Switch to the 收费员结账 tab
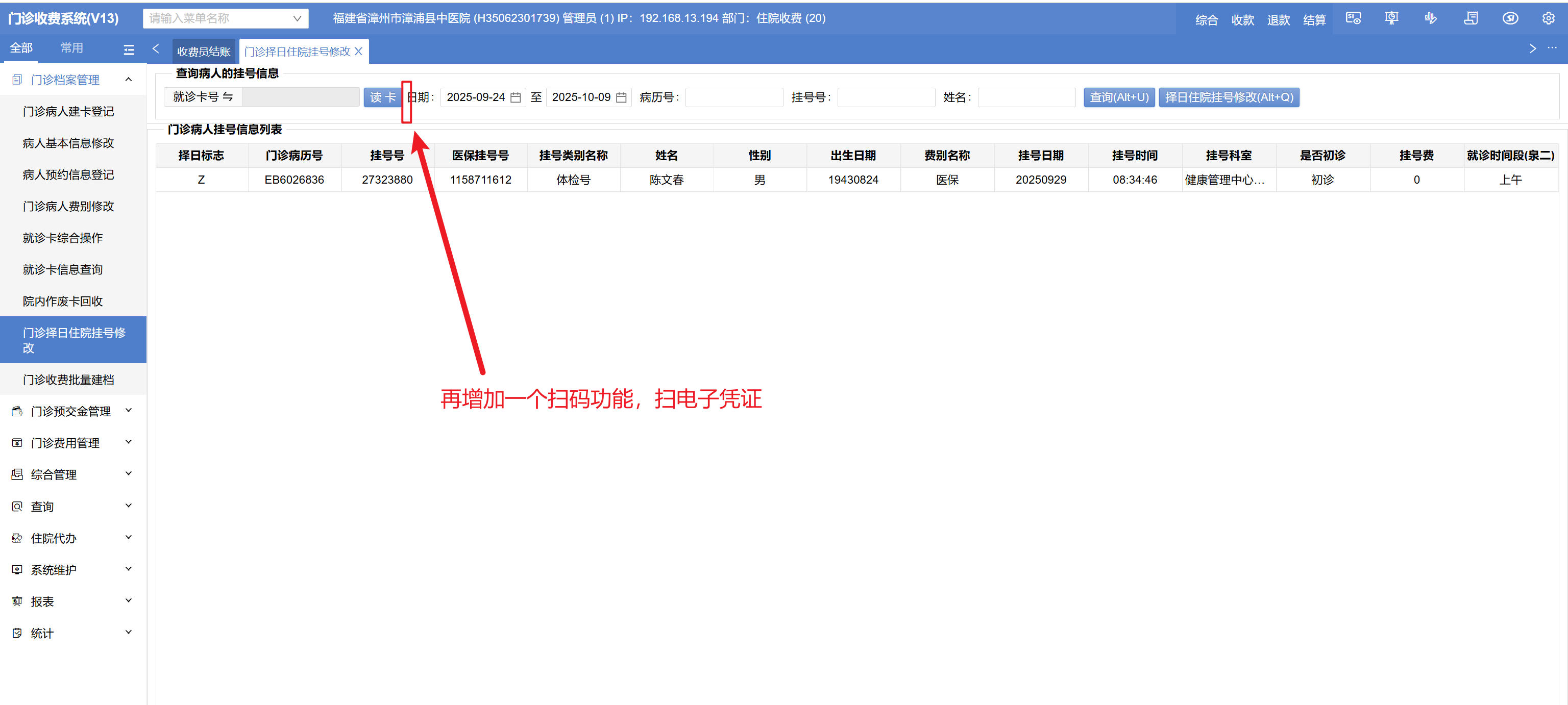The image size is (1568, 705). coord(203,52)
